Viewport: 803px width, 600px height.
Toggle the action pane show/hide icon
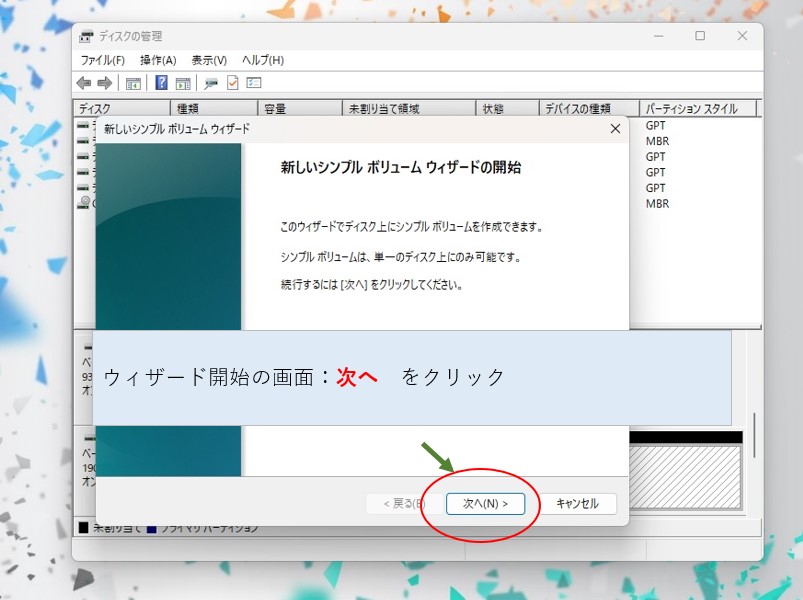[183, 83]
